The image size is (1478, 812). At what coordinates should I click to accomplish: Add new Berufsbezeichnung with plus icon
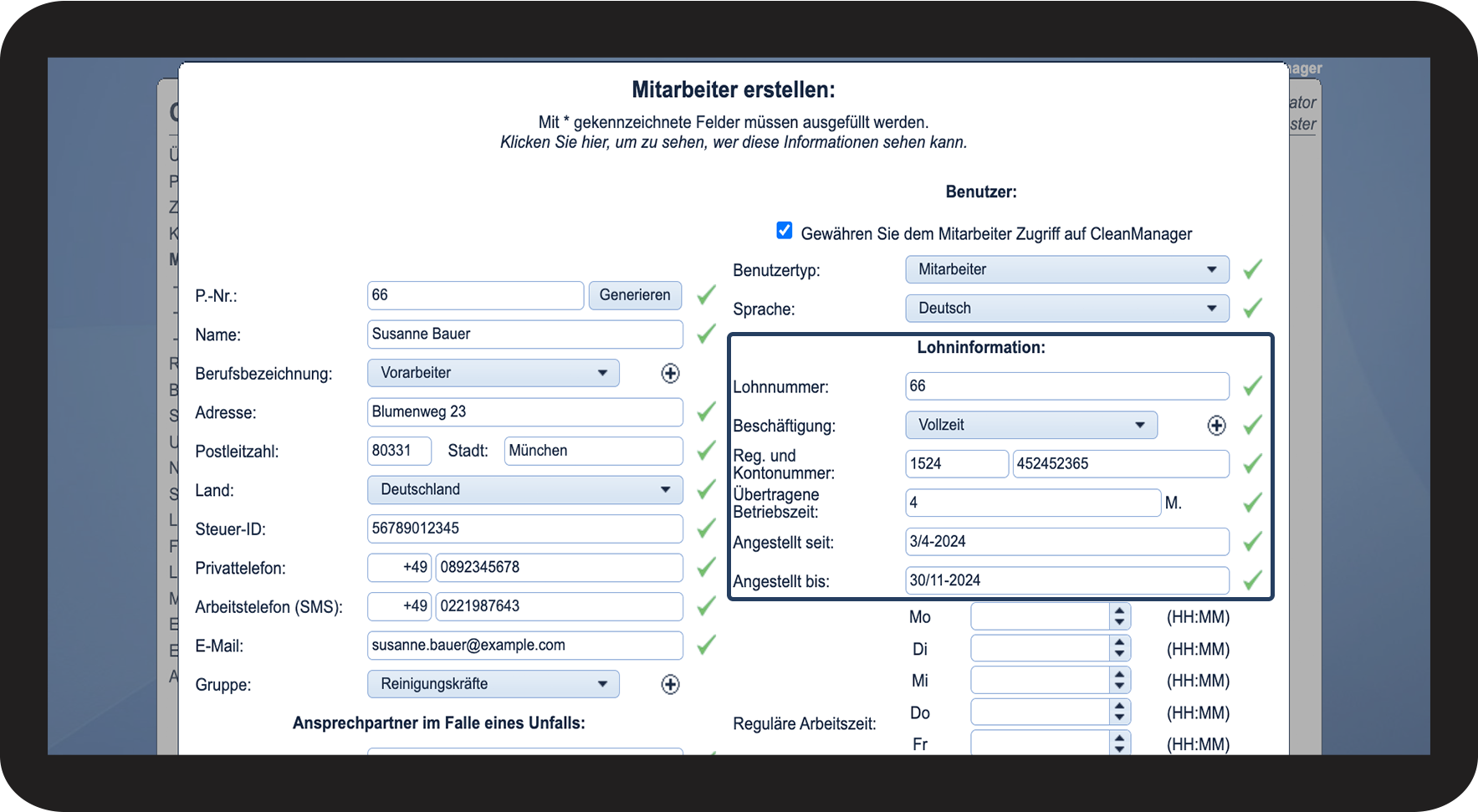point(670,374)
